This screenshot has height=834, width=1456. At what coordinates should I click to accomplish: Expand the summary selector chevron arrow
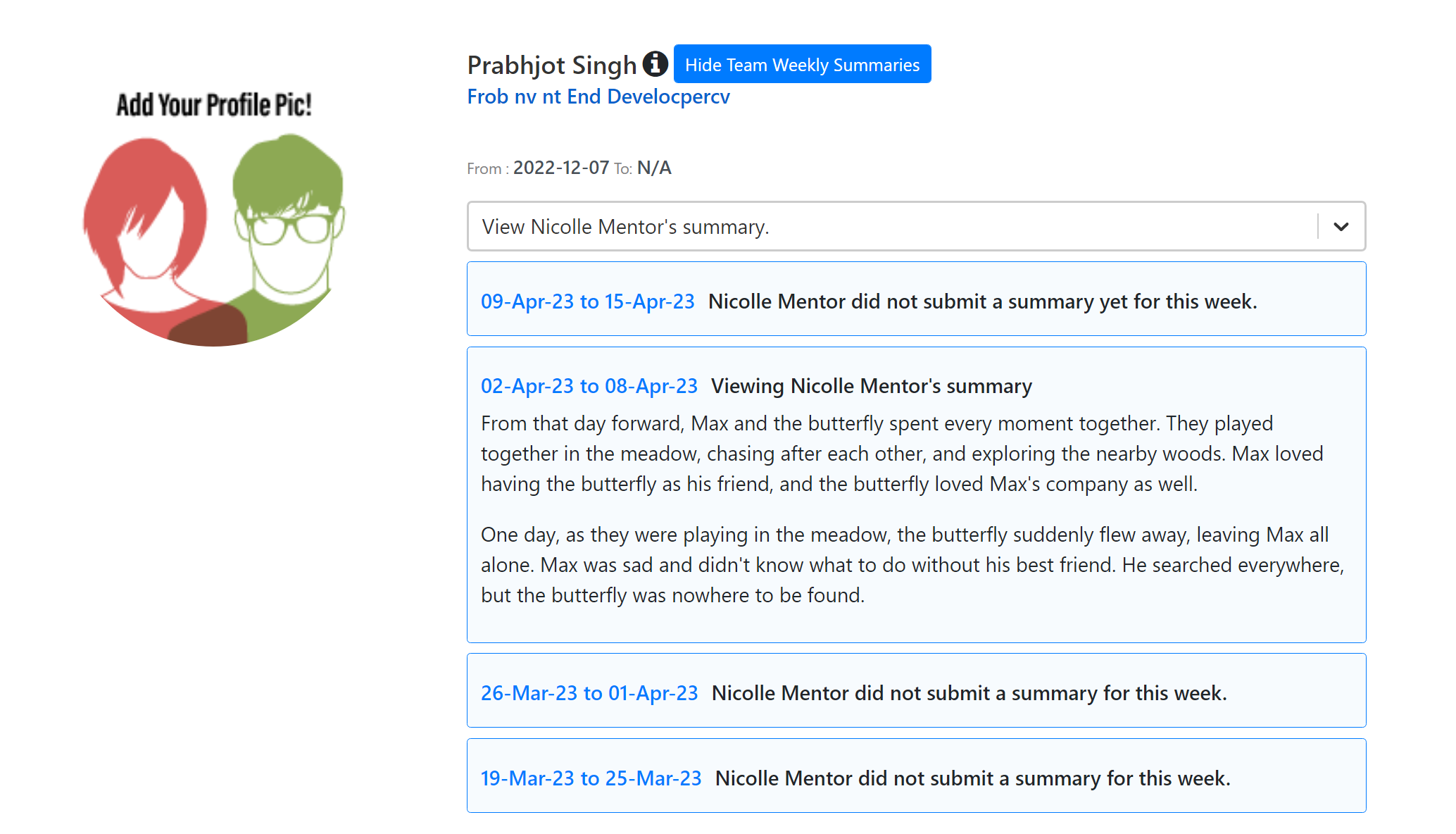[1341, 227]
